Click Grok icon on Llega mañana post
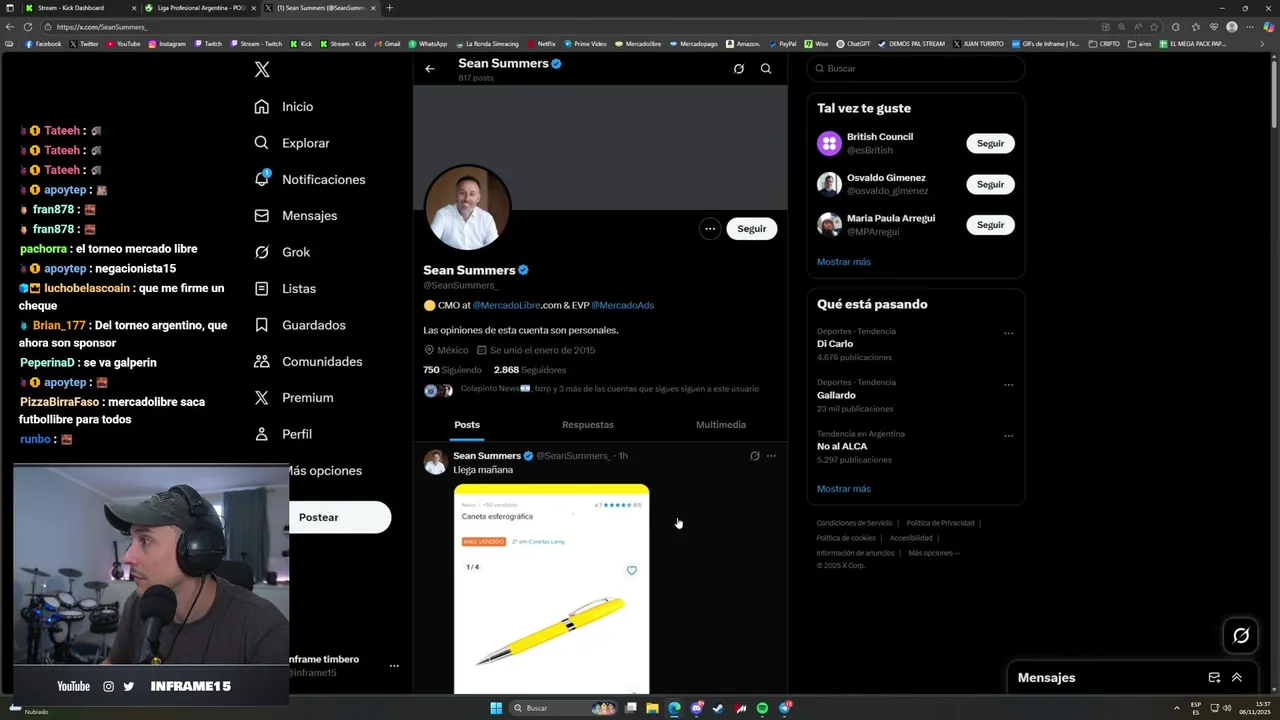 755,456
